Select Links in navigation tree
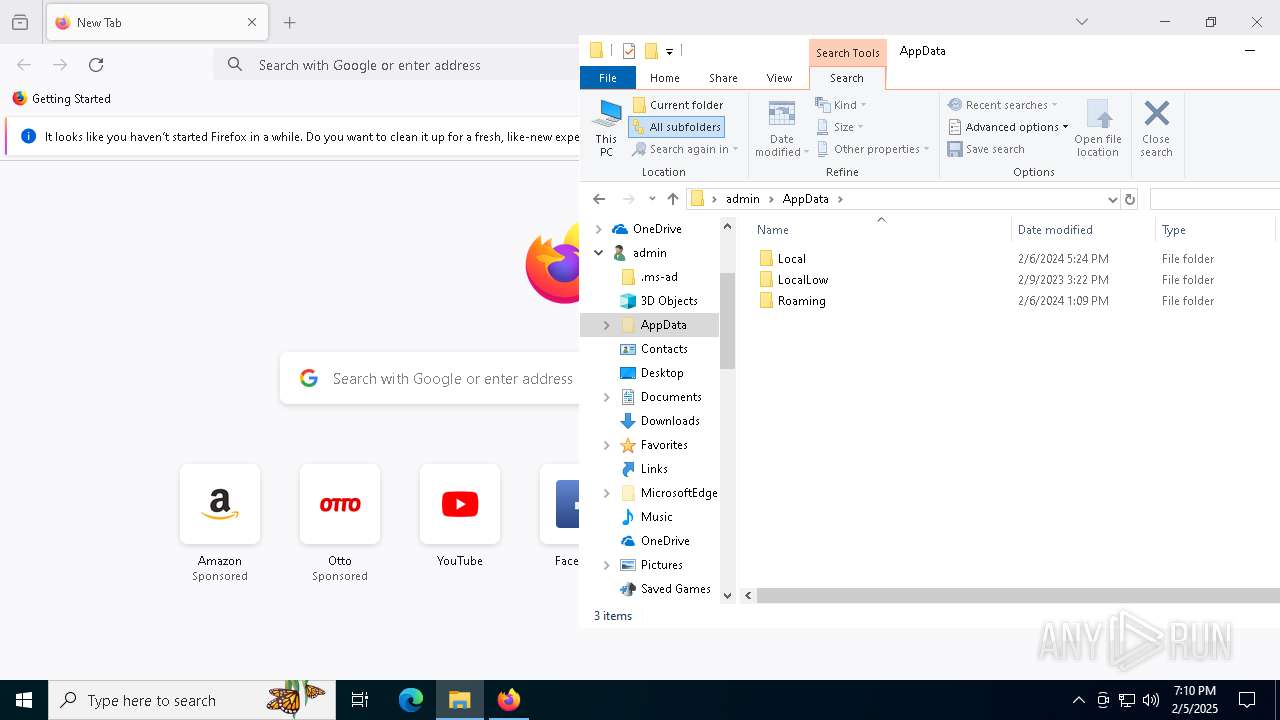This screenshot has width=1280, height=720. click(x=653, y=469)
